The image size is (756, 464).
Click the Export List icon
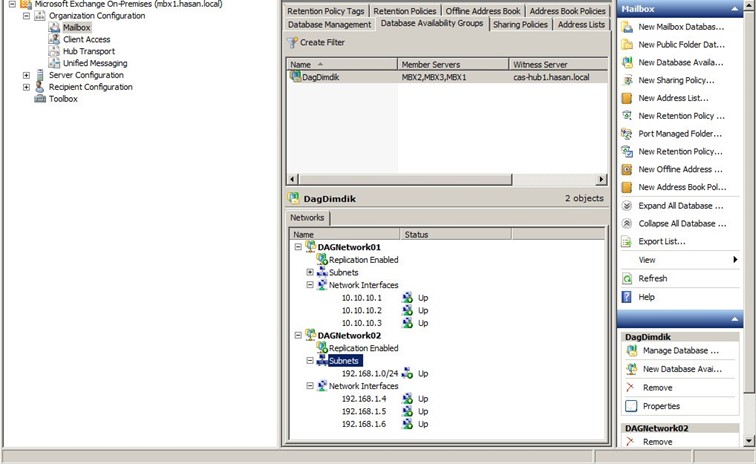click(x=627, y=242)
